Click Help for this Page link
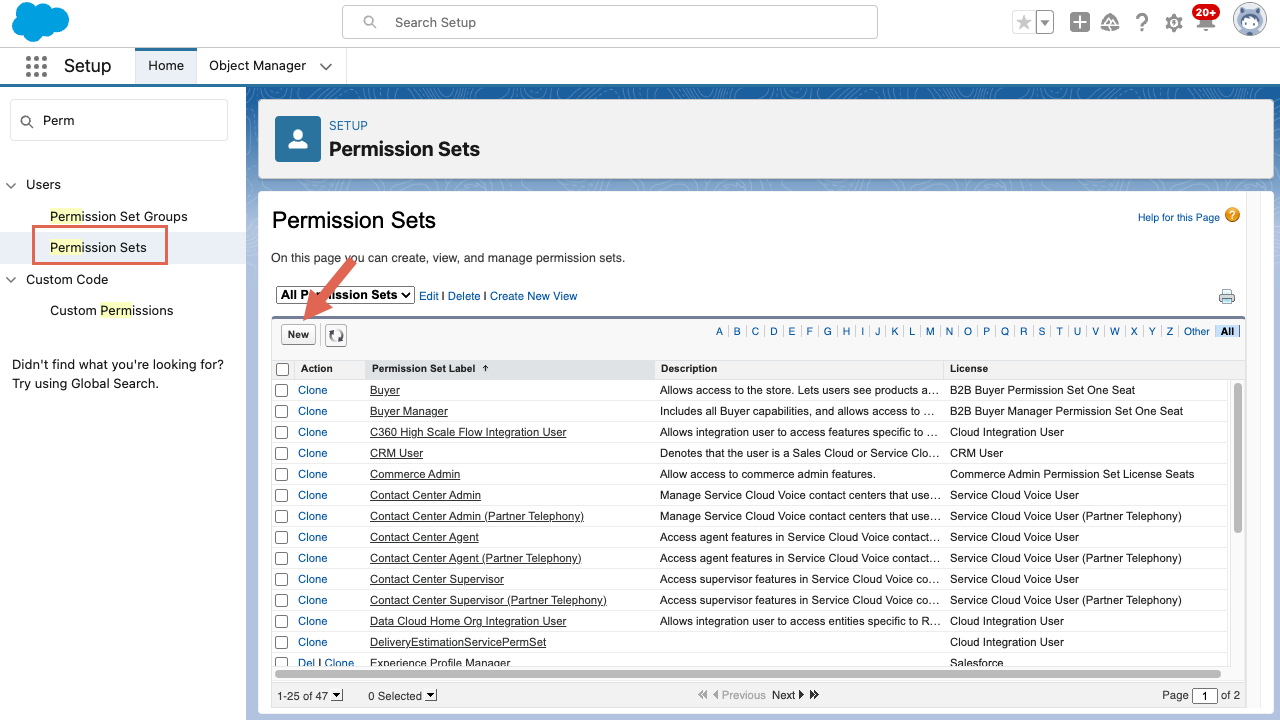Image resolution: width=1280 pixels, height=720 pixels. point(1179,217)
